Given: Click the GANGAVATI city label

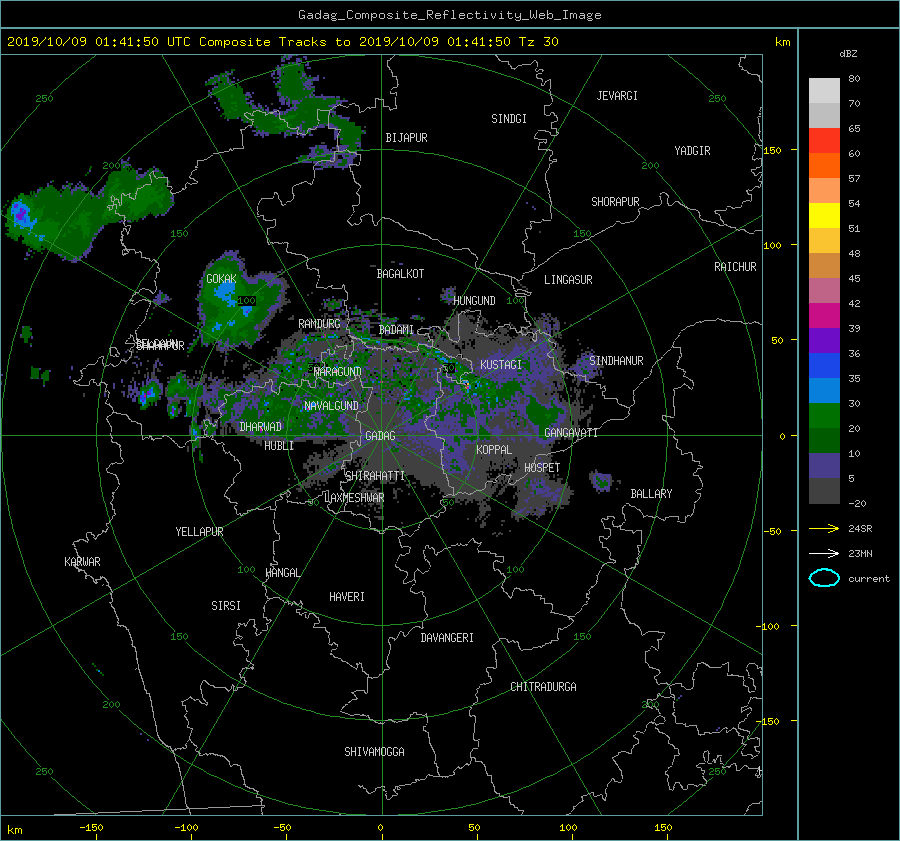Looking at the screenshot, I should [571, 432].
